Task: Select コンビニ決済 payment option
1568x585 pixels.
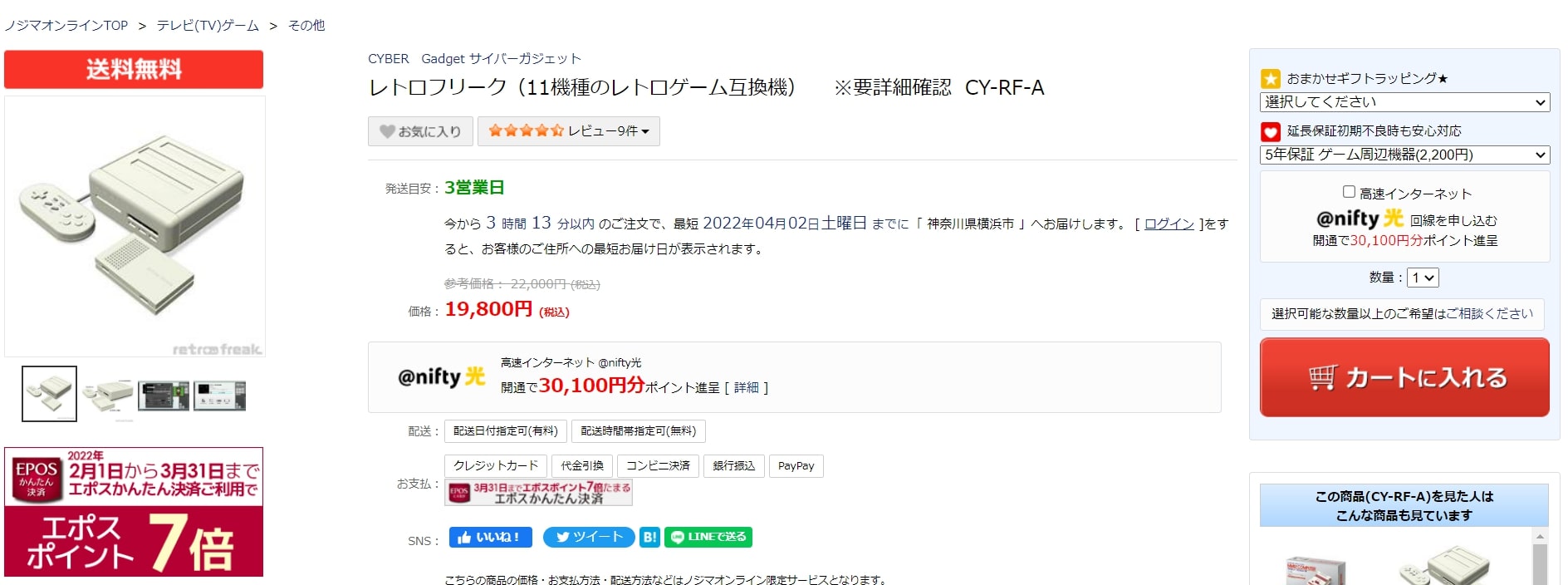Action: 658,466
